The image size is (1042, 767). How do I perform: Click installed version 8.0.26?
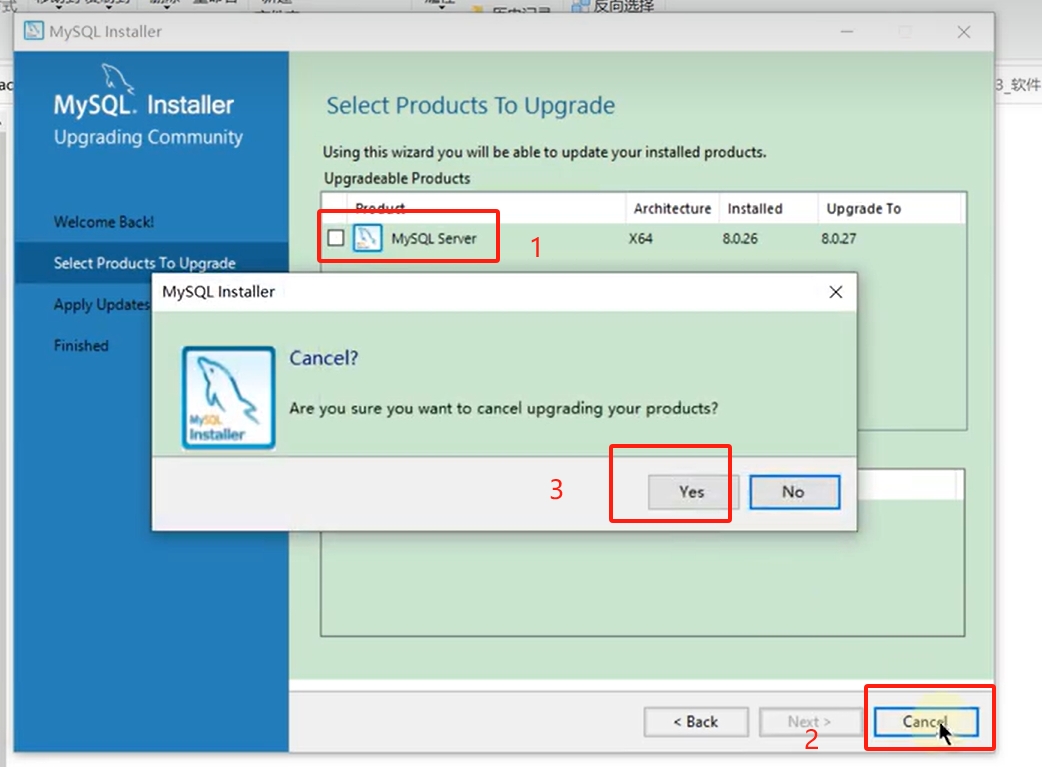point(740,239)
